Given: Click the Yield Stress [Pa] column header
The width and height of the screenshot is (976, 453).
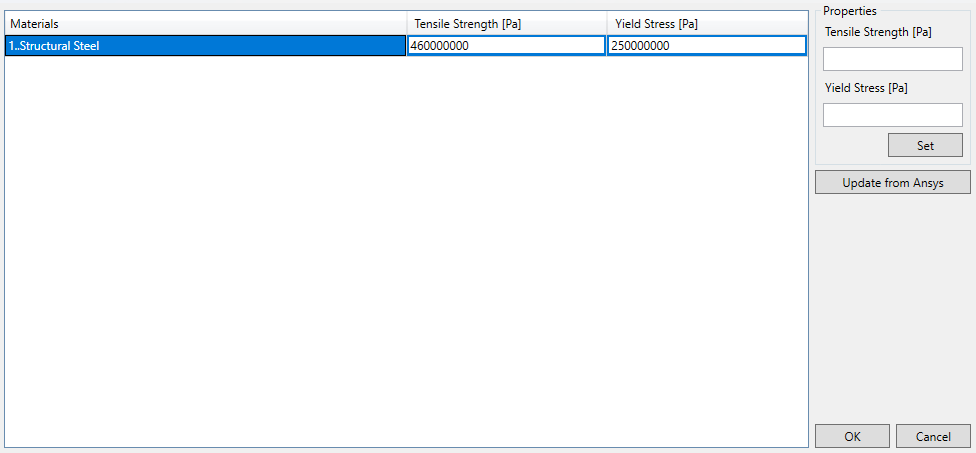Looking at the screenshot, I should [x=706, y=23].
